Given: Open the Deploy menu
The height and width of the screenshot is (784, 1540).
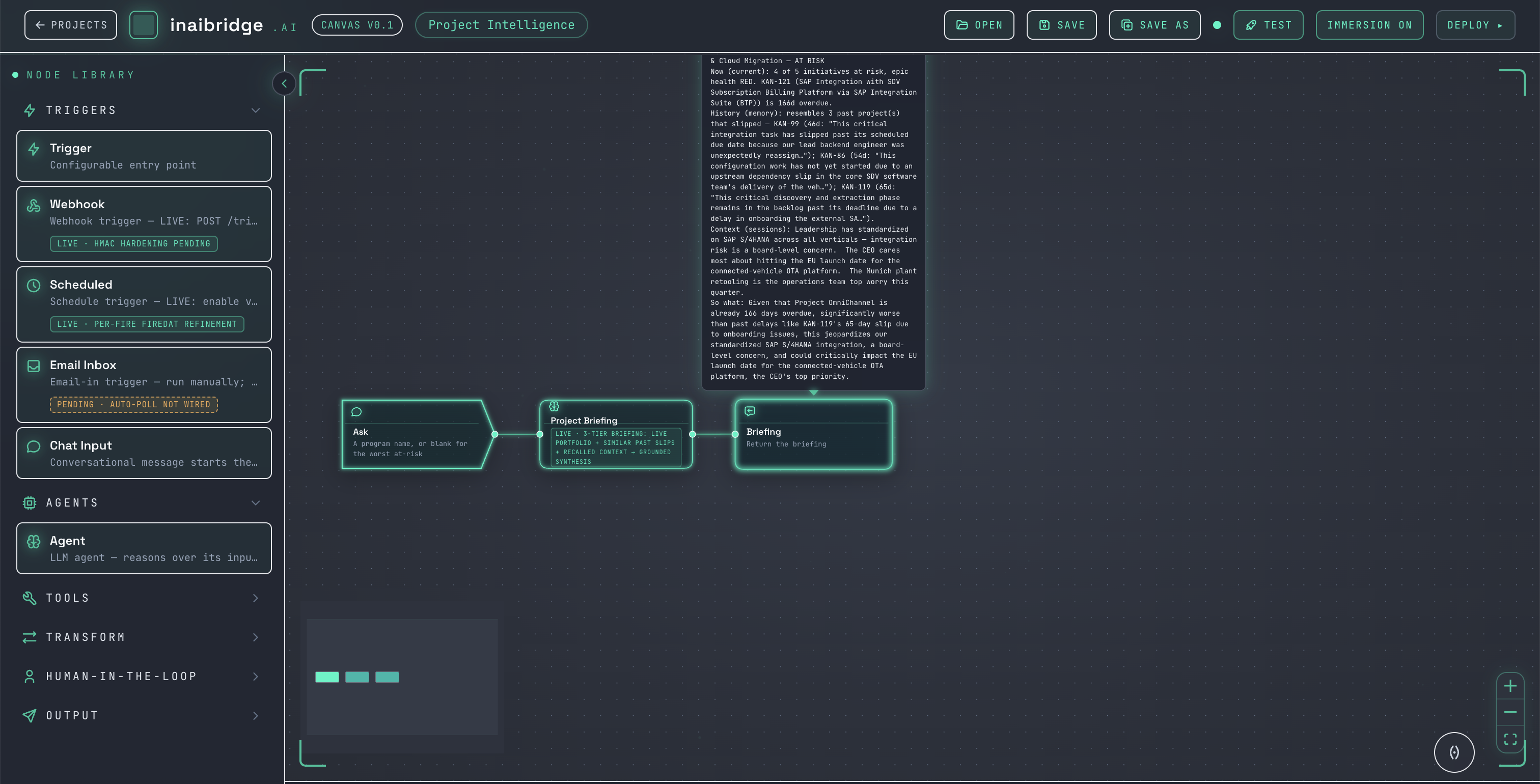Looking at the screenshot, I should pyautogui.click(x=1475, y=25).
